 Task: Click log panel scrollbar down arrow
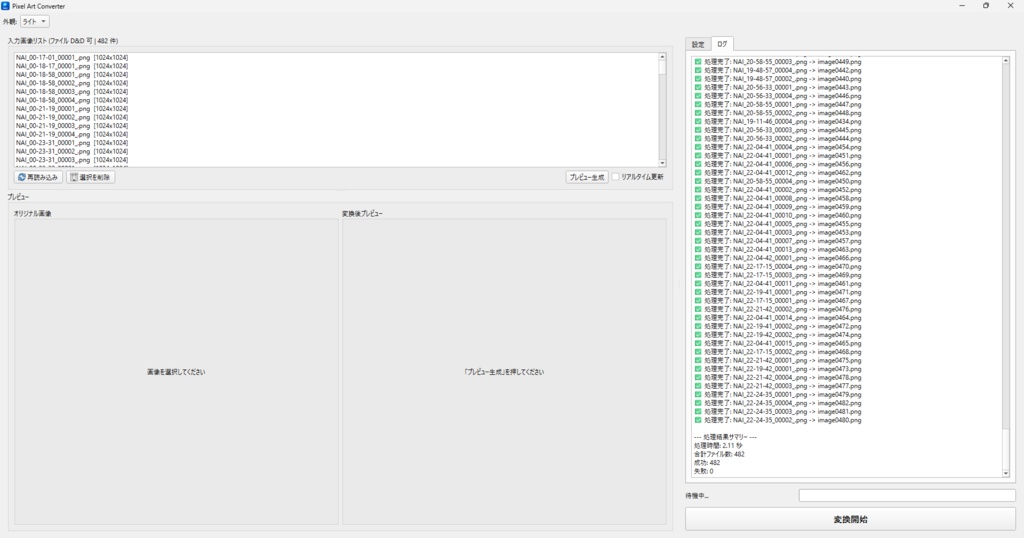(x=1005, y=473)
